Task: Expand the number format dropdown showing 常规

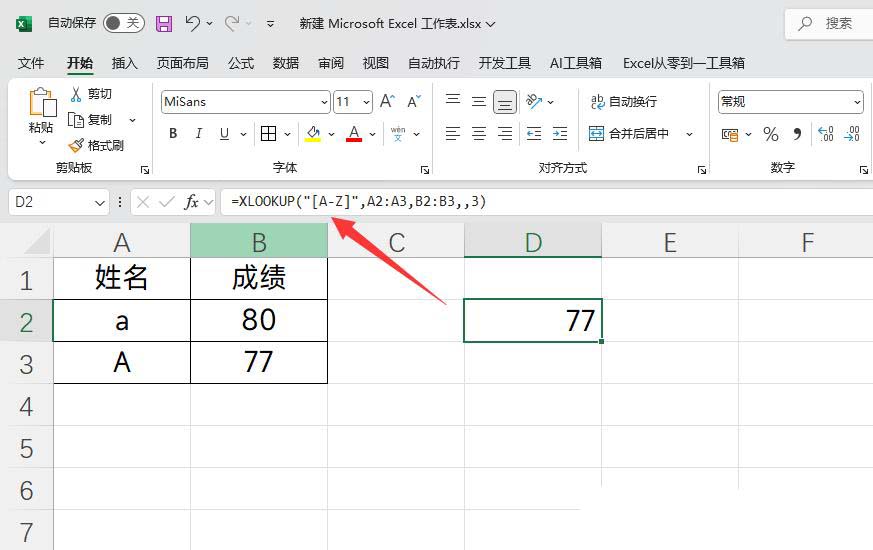Action: pos(857,102)
